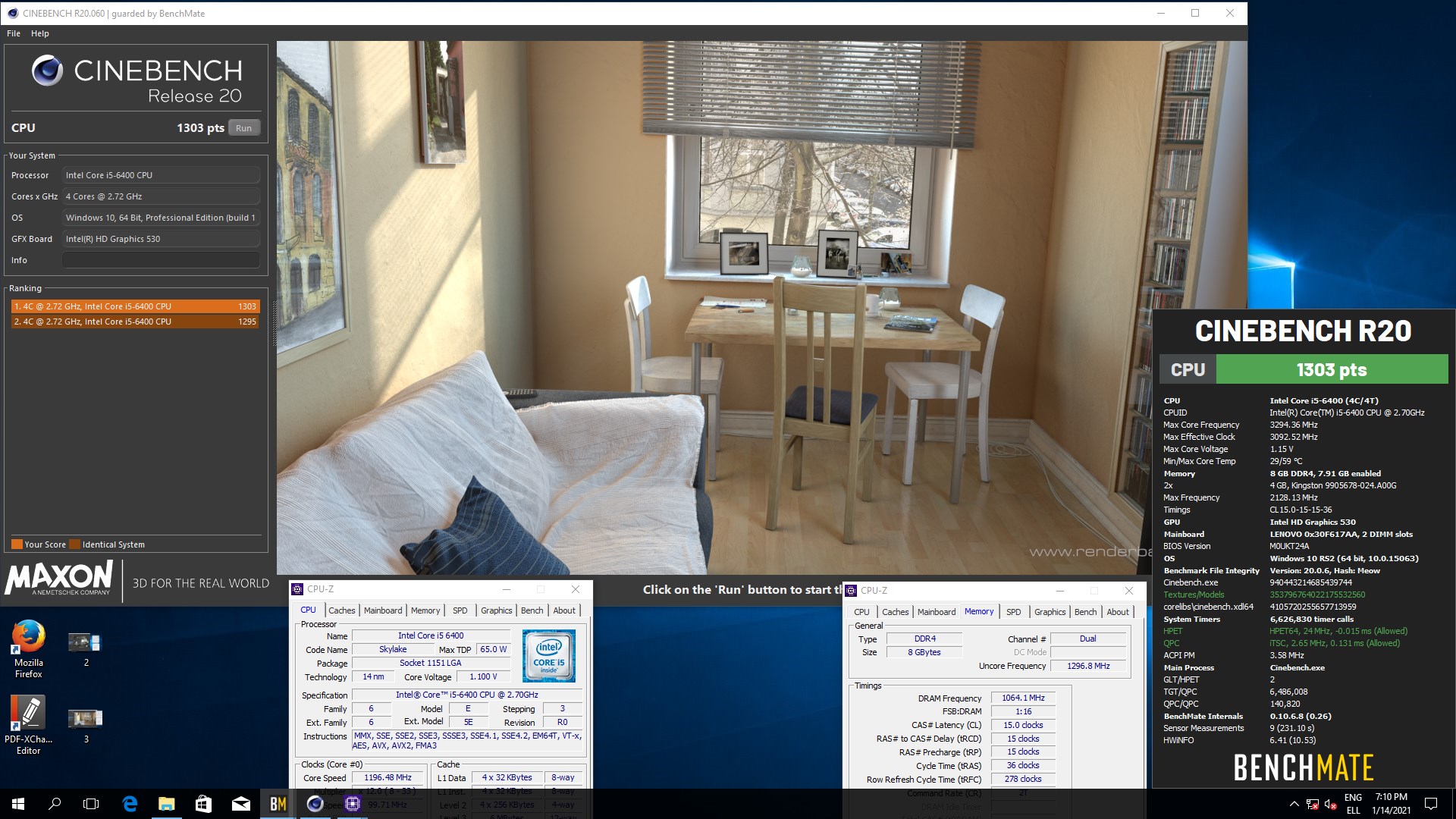Click GFX Board field value

161,239
